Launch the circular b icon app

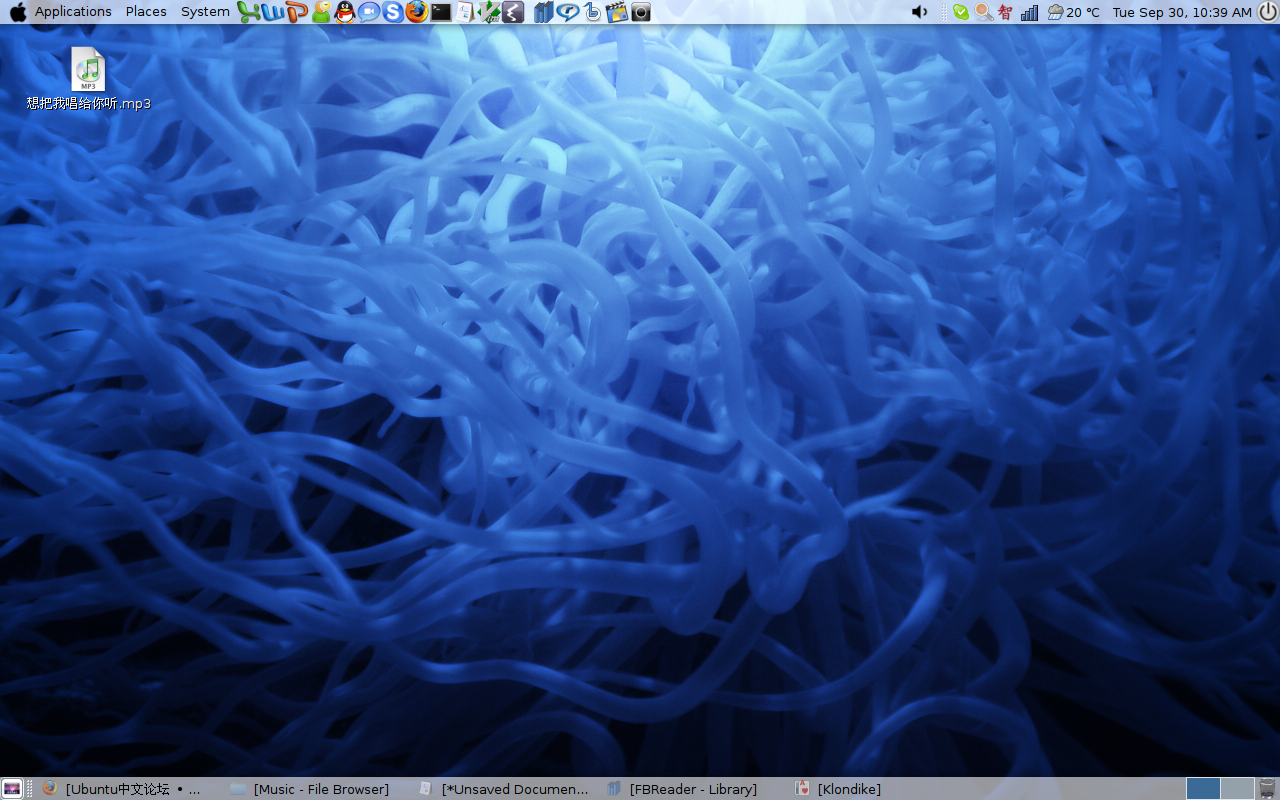coord(592,12)
